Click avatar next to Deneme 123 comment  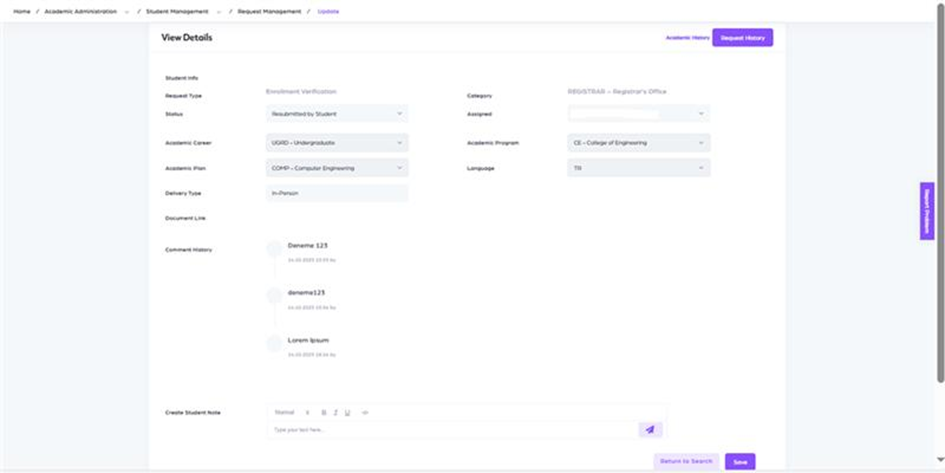pyautogui.click(x=274, y=249)
